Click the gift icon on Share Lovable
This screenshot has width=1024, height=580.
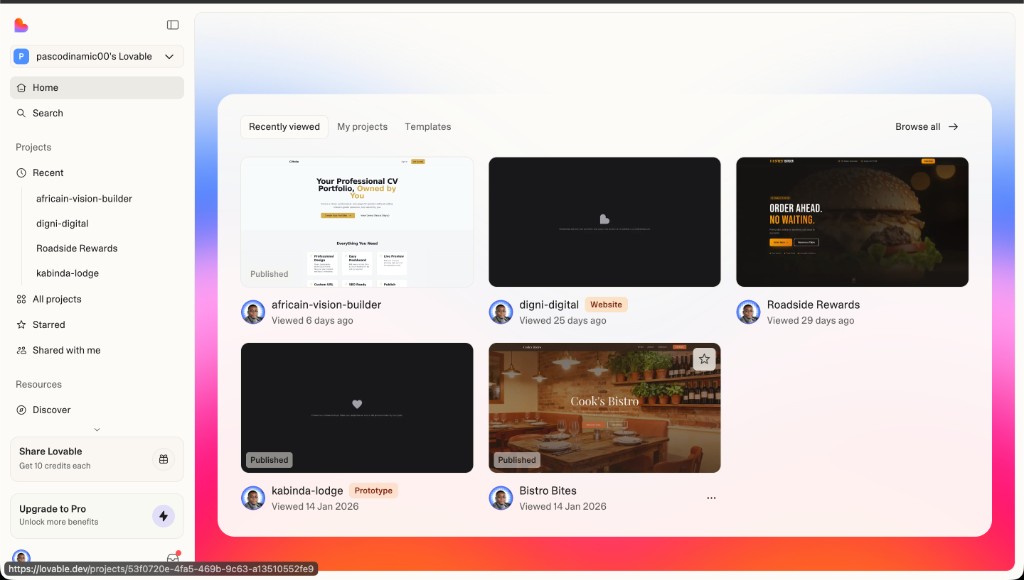(x=163, y=459)
